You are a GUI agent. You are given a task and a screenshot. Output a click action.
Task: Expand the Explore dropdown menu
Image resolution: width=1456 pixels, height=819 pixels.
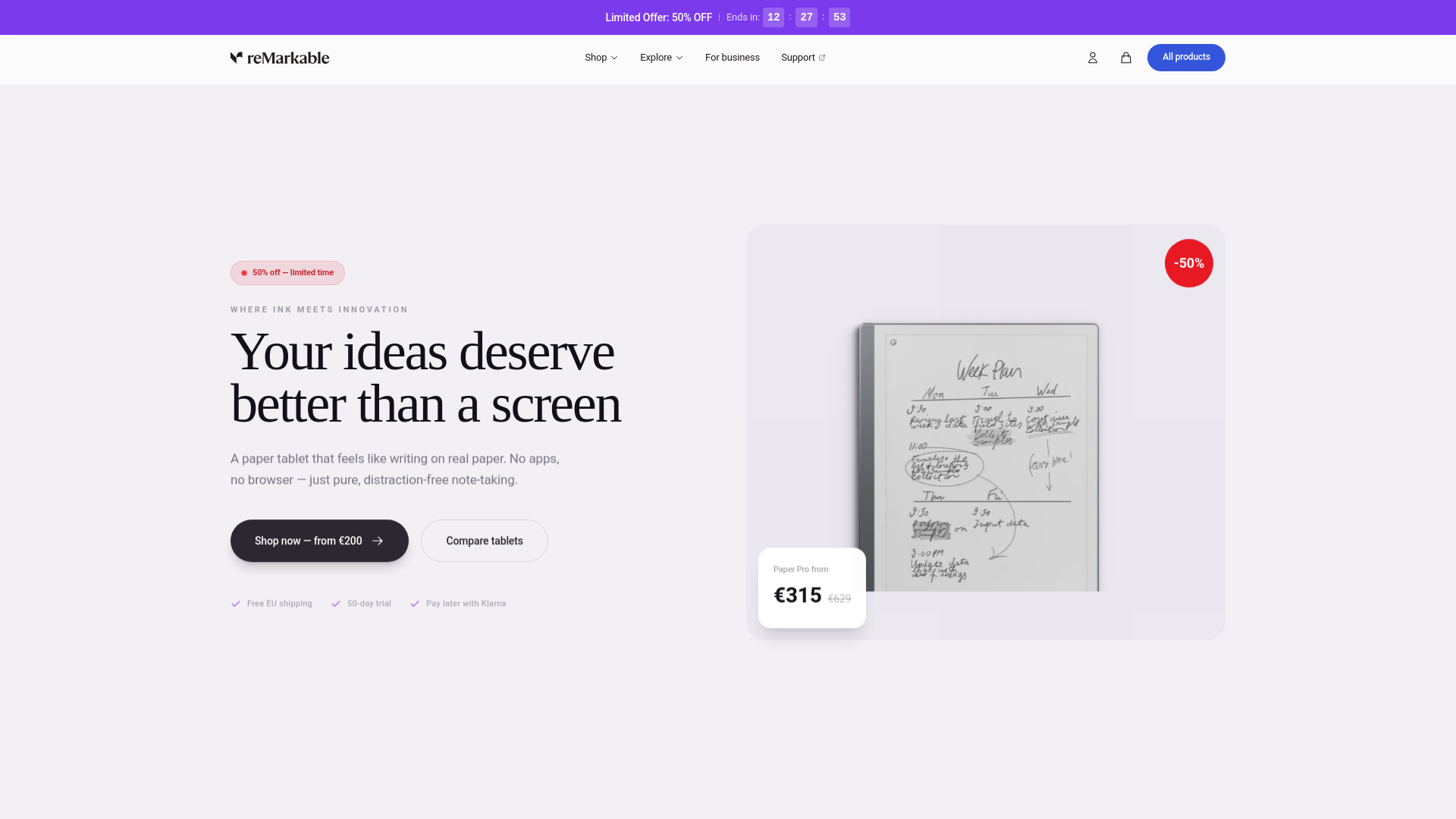click(661, 58)
